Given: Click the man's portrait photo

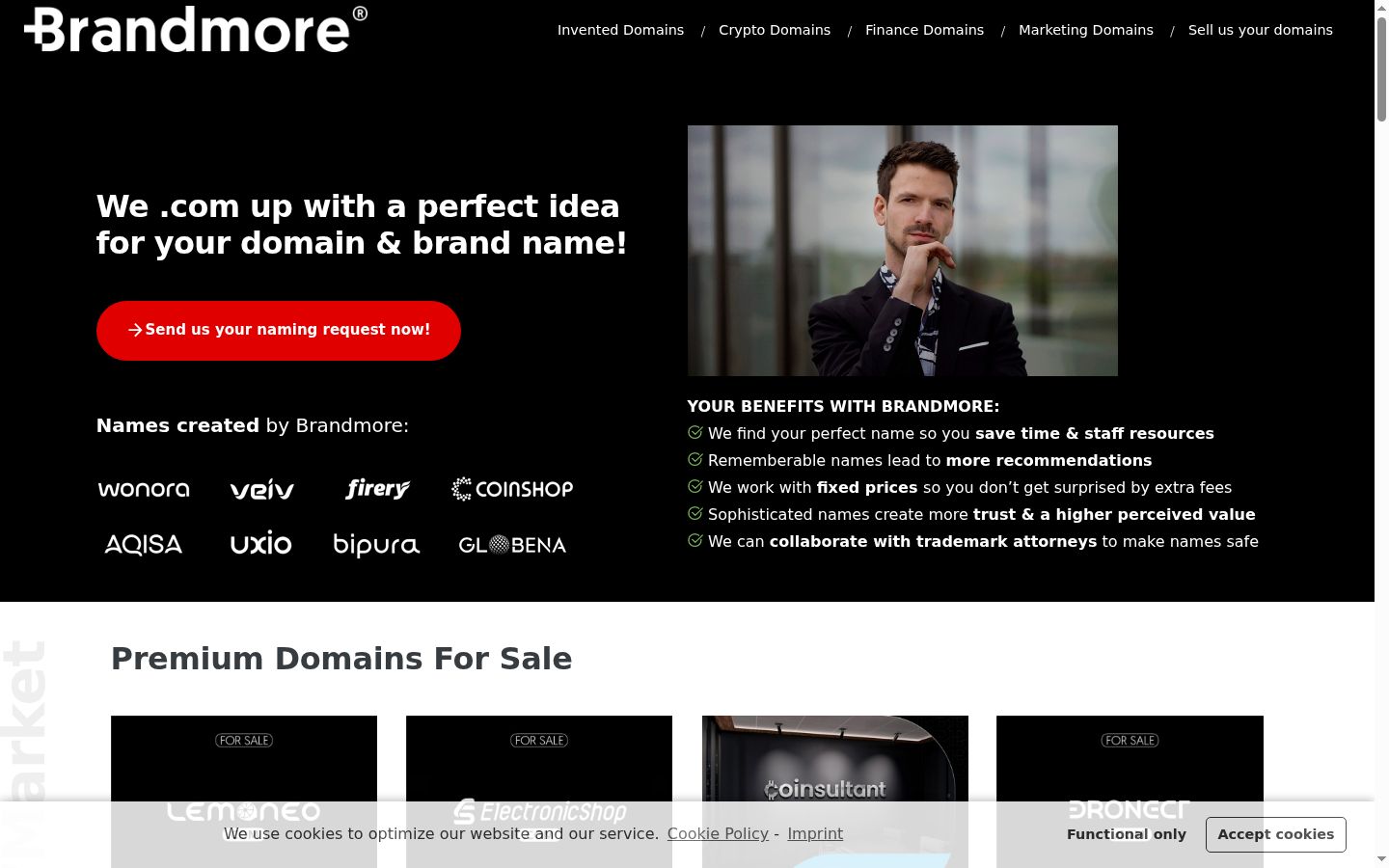Looking at the screenshot, I should tap(903, 251).
